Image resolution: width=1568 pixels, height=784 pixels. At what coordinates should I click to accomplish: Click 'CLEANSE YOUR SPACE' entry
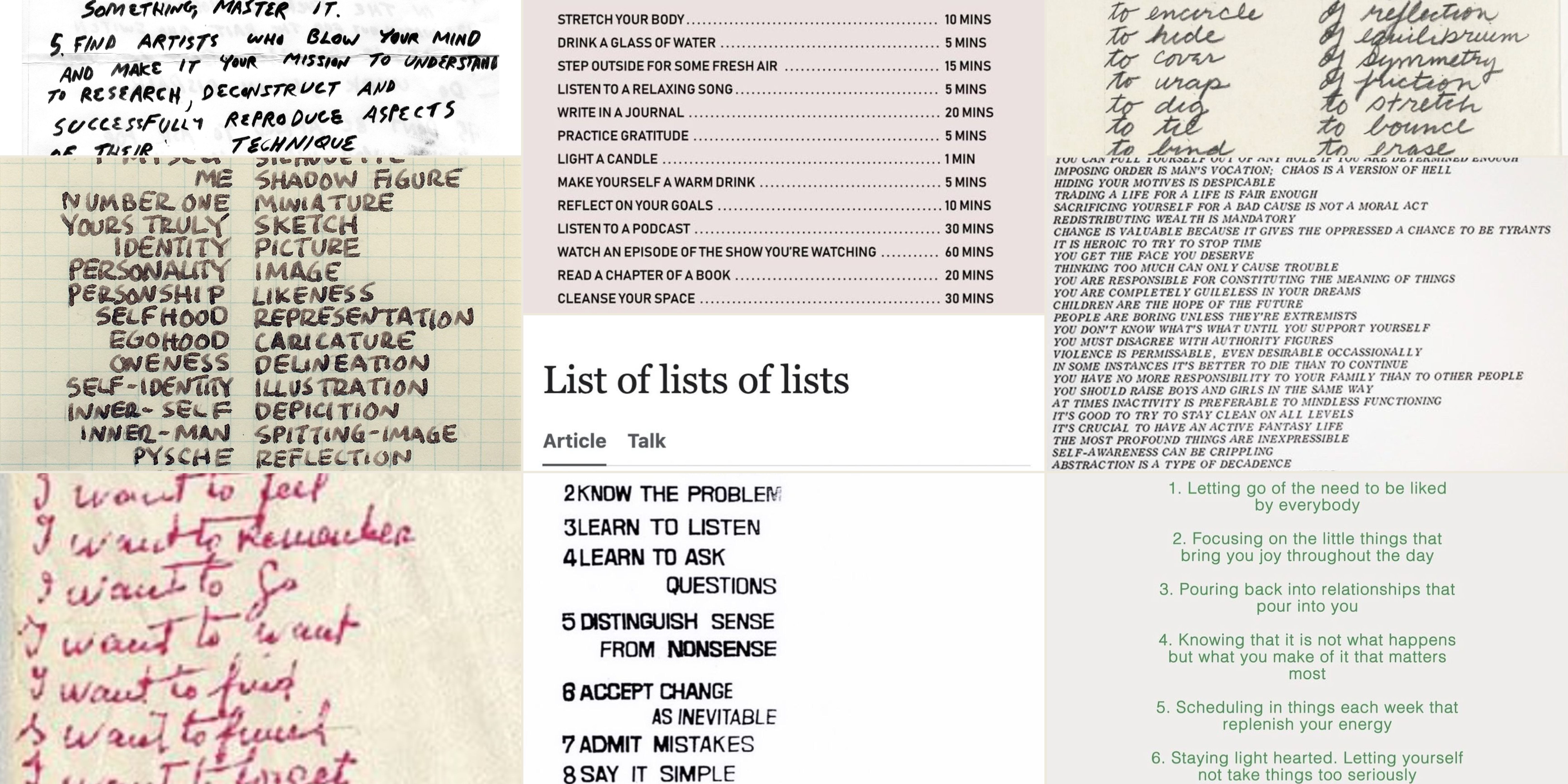tap(775, 298)
